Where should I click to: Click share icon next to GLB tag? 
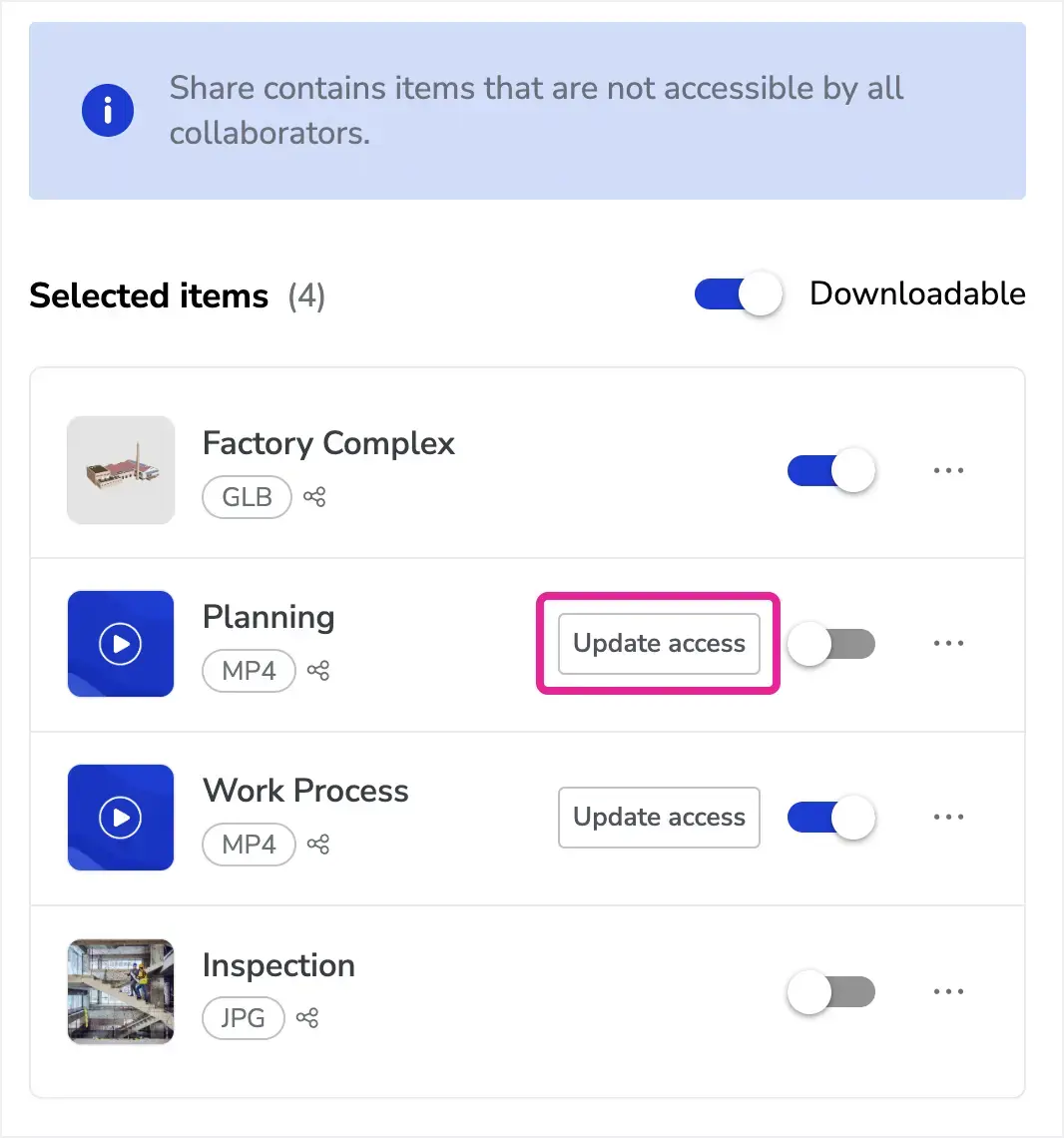314,497
